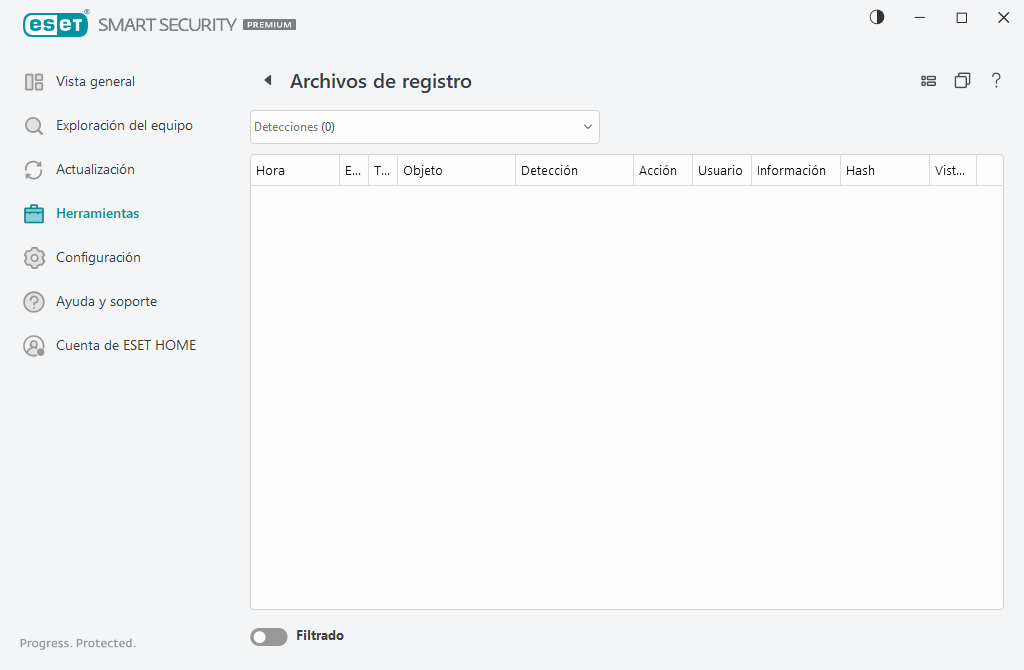This screenshot has width=1024, height=670.
Task: Toggle the Filtrado switch off
Action: pyautogui.click(x=268, y=636)
